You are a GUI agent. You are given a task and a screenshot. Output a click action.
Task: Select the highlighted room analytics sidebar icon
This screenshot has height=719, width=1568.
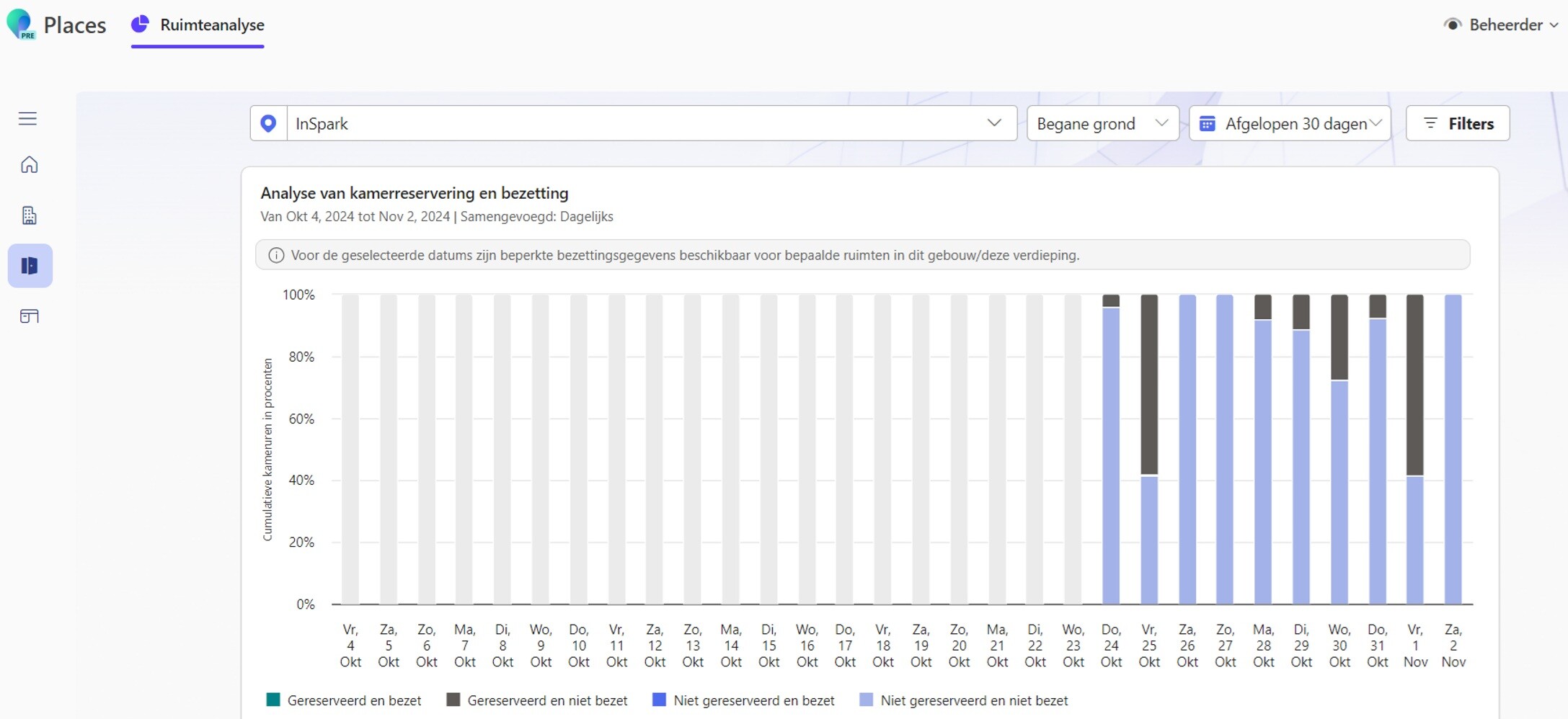coord(30,266)
